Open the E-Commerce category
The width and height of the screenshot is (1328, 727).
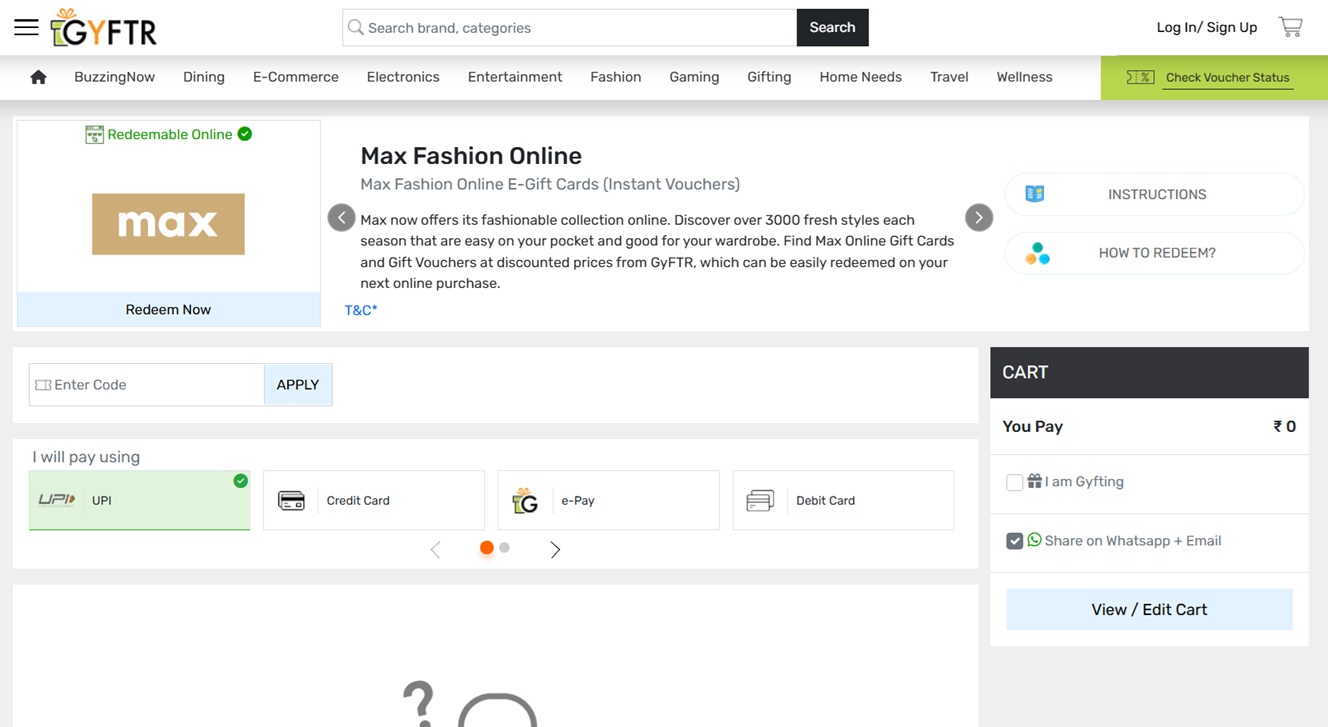296,77
